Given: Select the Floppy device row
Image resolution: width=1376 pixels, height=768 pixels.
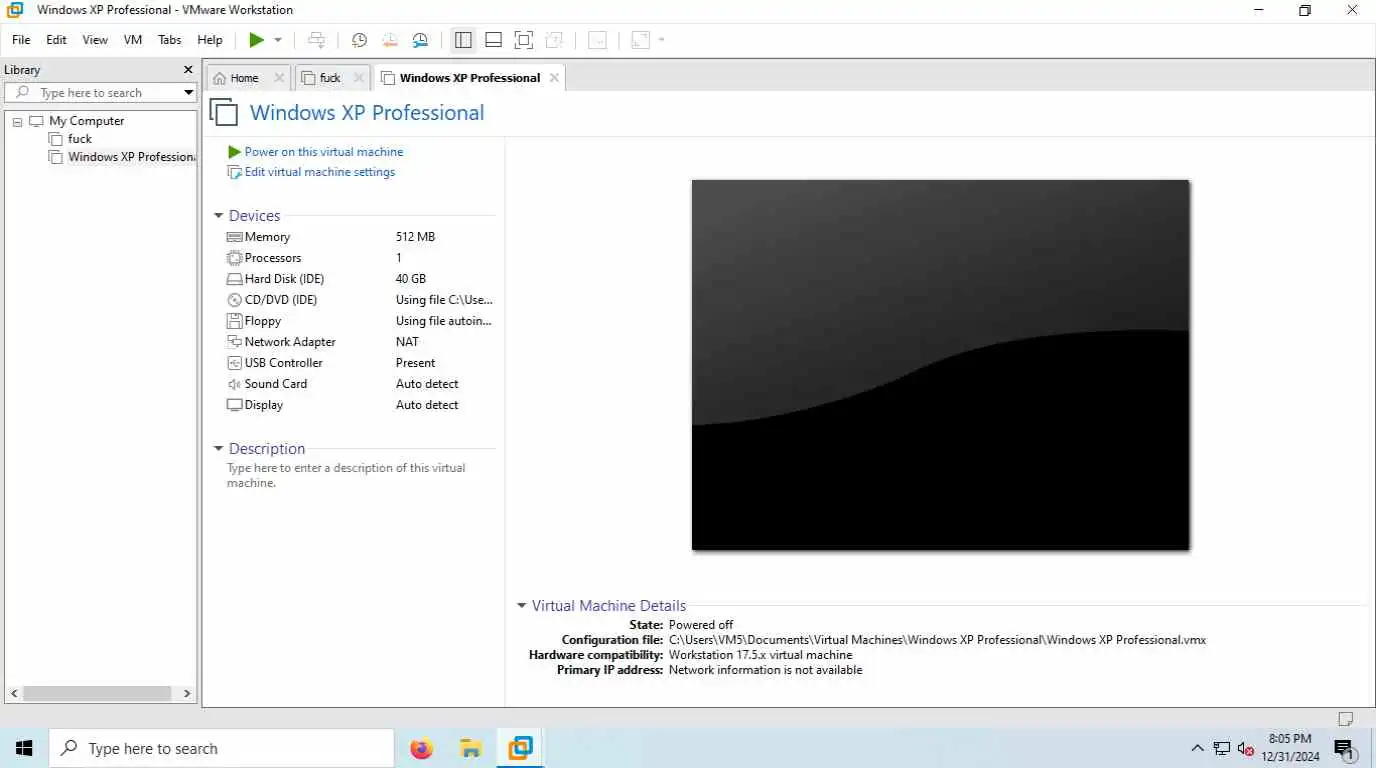Looking at the screenshot, I should [360, 321].
